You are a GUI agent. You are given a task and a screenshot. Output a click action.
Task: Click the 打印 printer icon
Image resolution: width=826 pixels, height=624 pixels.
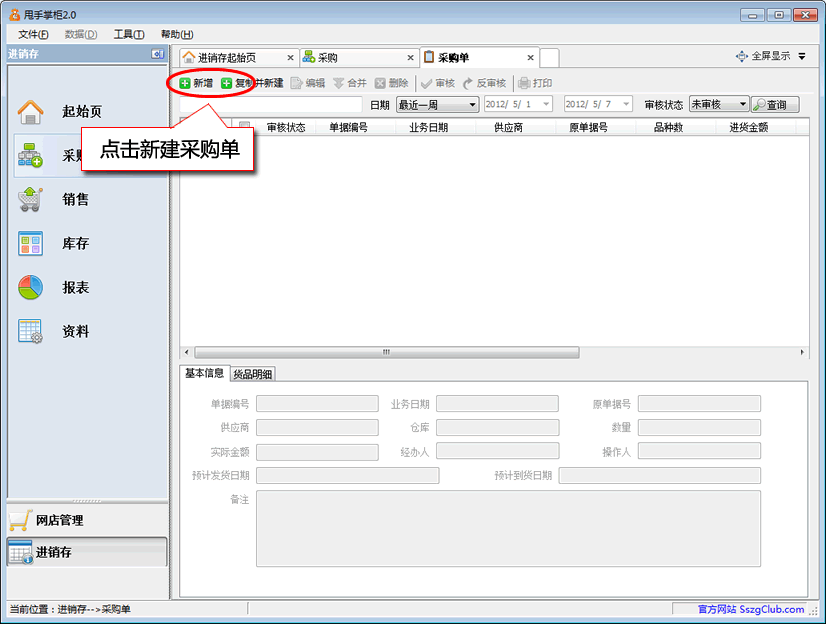click(524, 83)
